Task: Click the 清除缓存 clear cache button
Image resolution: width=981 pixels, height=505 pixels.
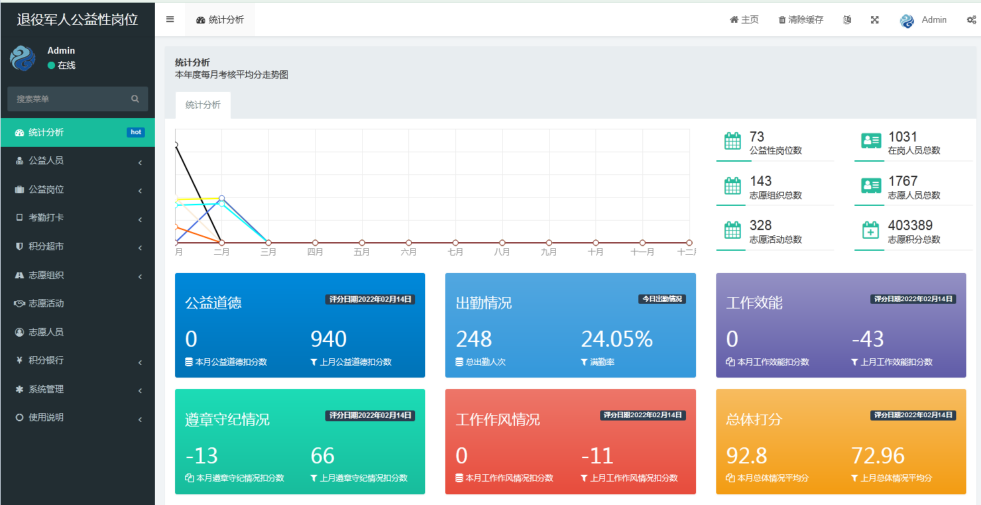Action: point(801,20)
